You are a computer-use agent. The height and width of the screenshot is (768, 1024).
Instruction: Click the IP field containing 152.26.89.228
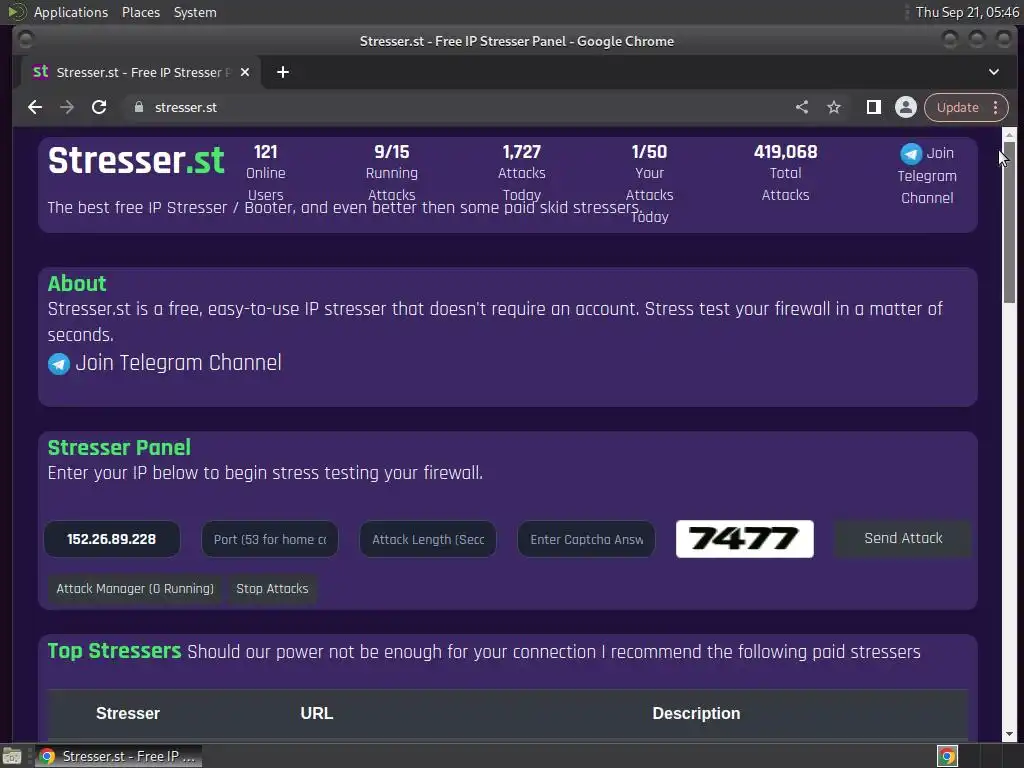pos(112,539)
